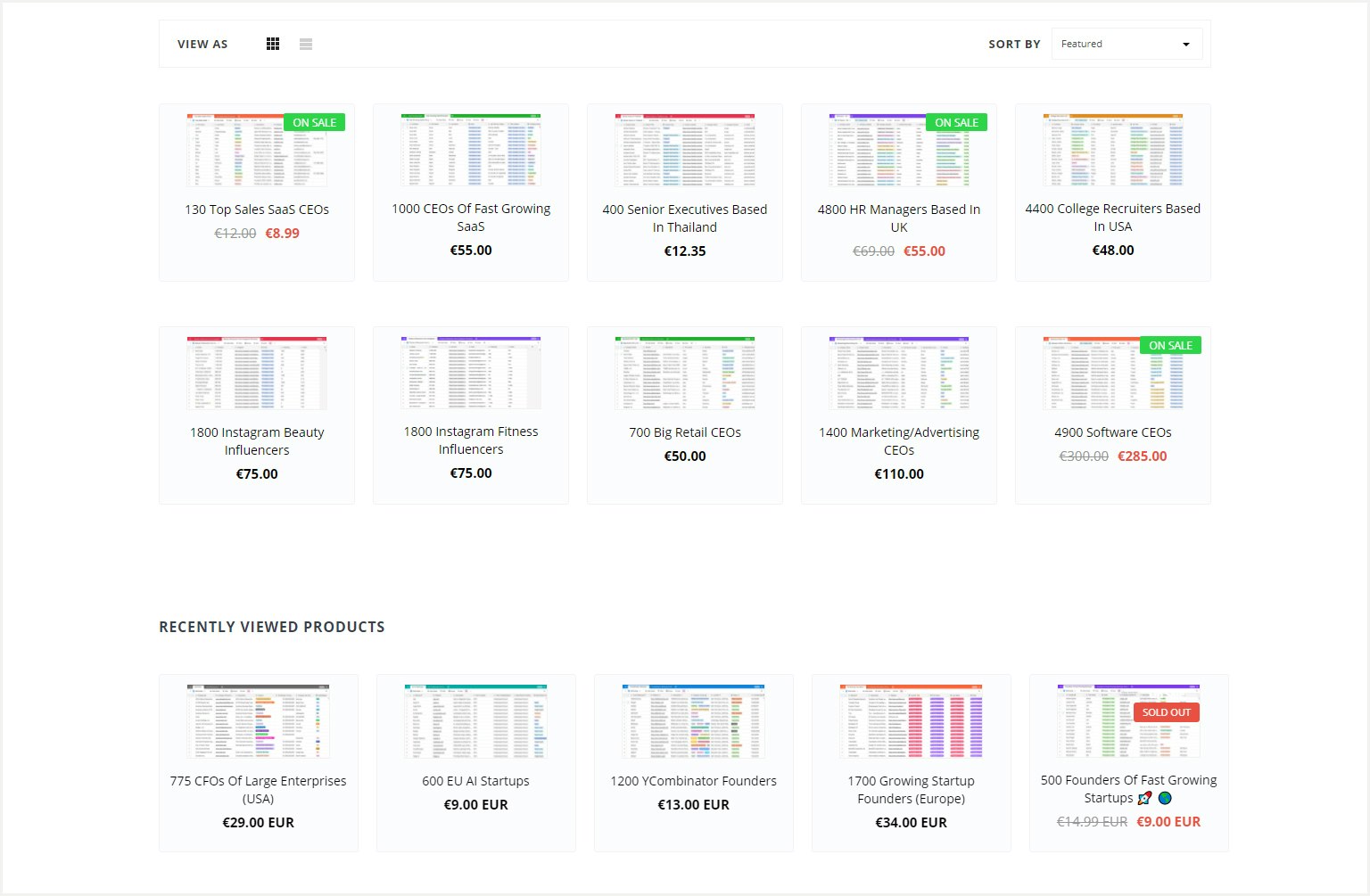The image size is (1370, 896).
Task: Click the ON SALE badge on 4800 HR Managers
Action: 956,122
